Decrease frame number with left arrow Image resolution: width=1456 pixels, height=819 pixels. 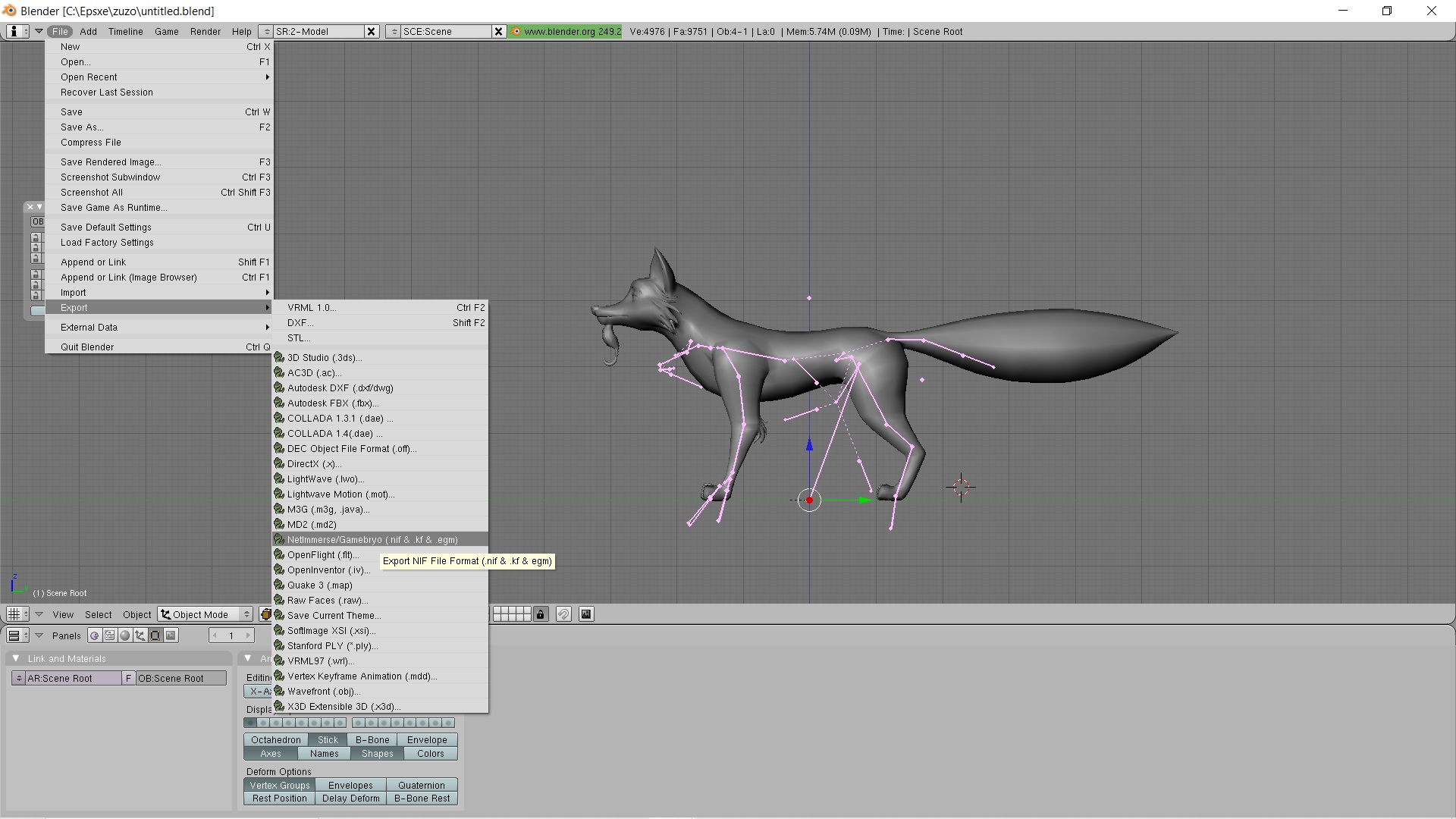point(215,635)
